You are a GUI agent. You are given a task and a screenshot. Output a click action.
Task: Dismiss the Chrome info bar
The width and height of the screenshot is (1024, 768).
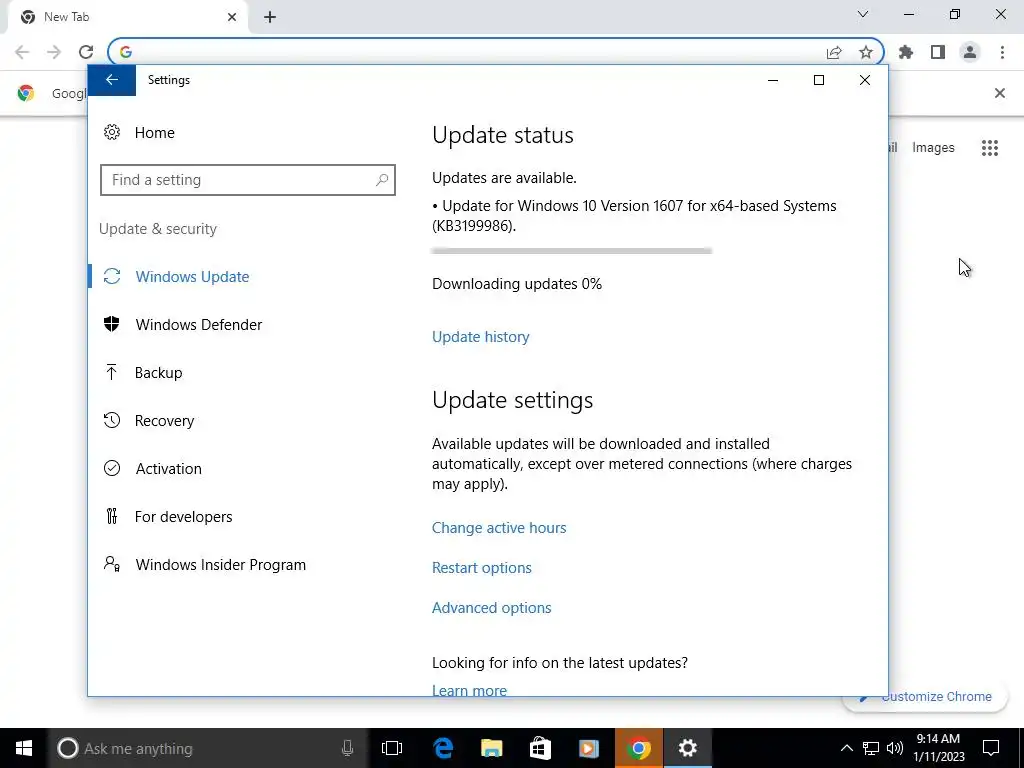(x=1000, y=93)
